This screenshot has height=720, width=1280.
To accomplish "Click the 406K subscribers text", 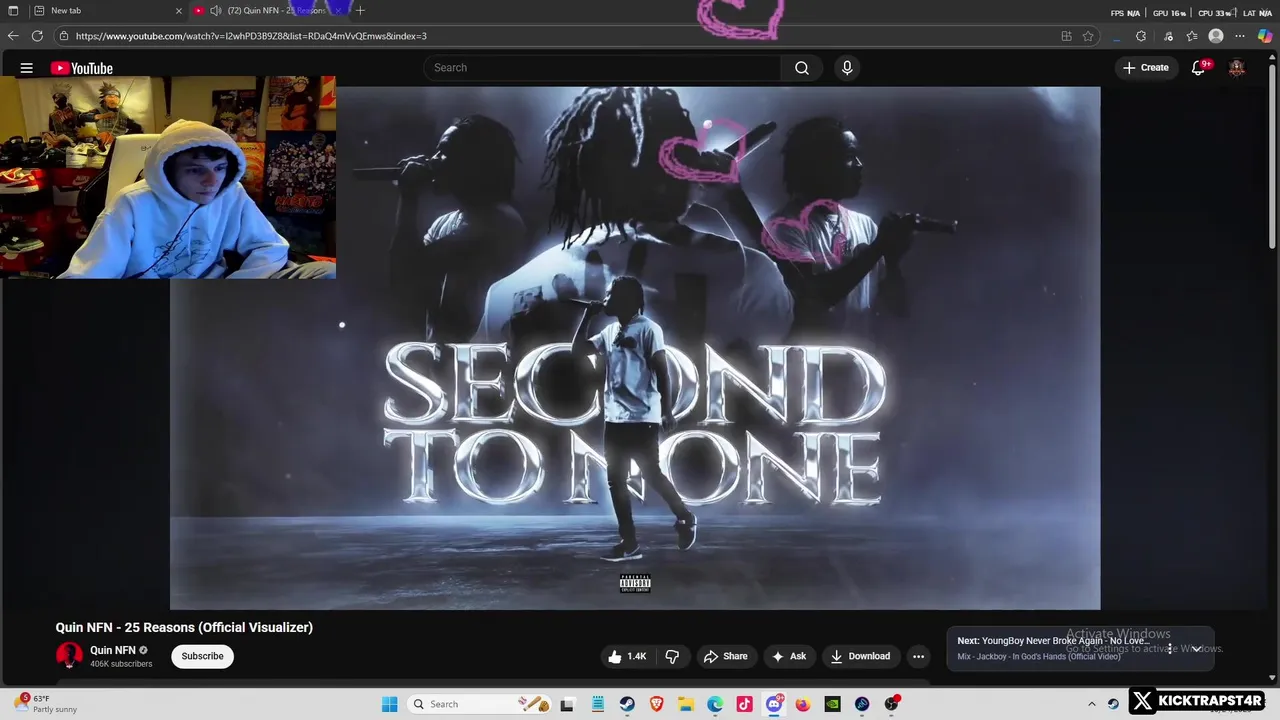I will click(121, 664).
